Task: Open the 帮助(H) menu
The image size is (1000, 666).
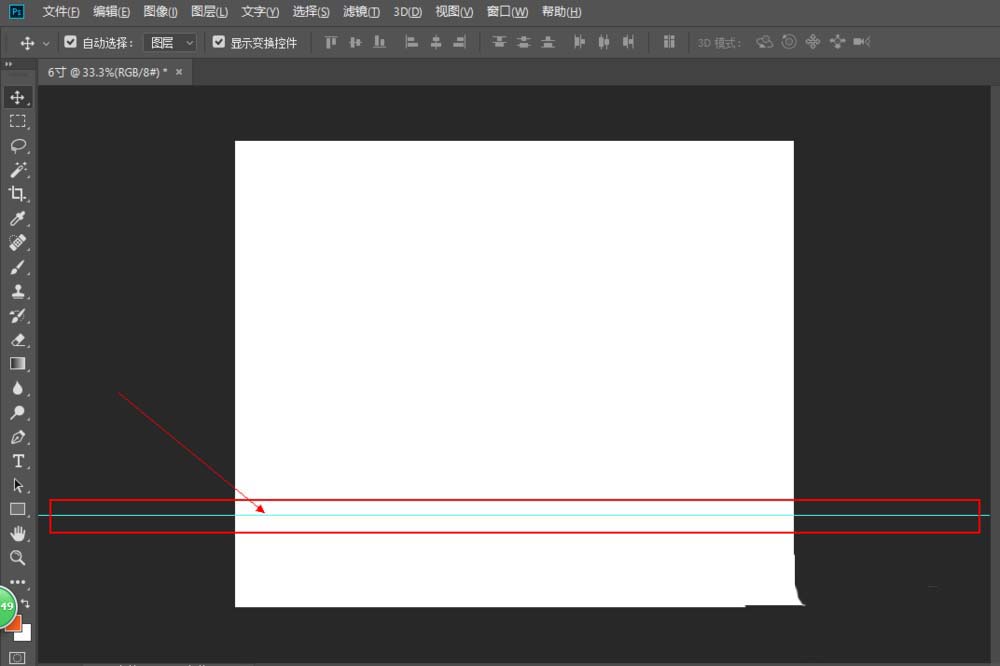Action: coord(561,11)
